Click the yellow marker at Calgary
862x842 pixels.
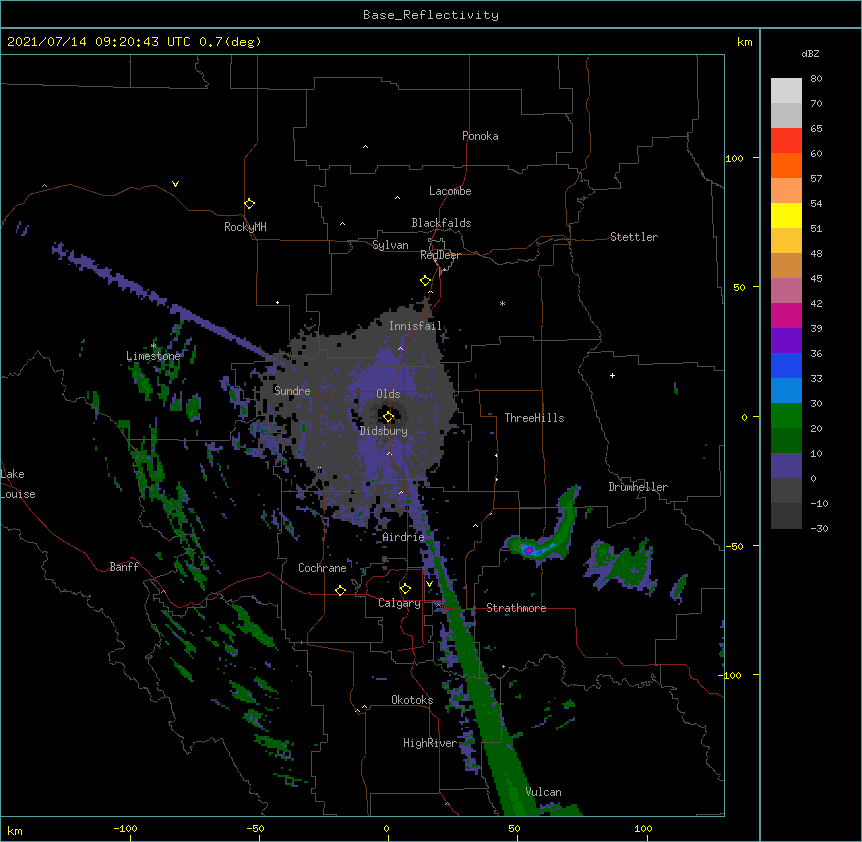[405, 589]
